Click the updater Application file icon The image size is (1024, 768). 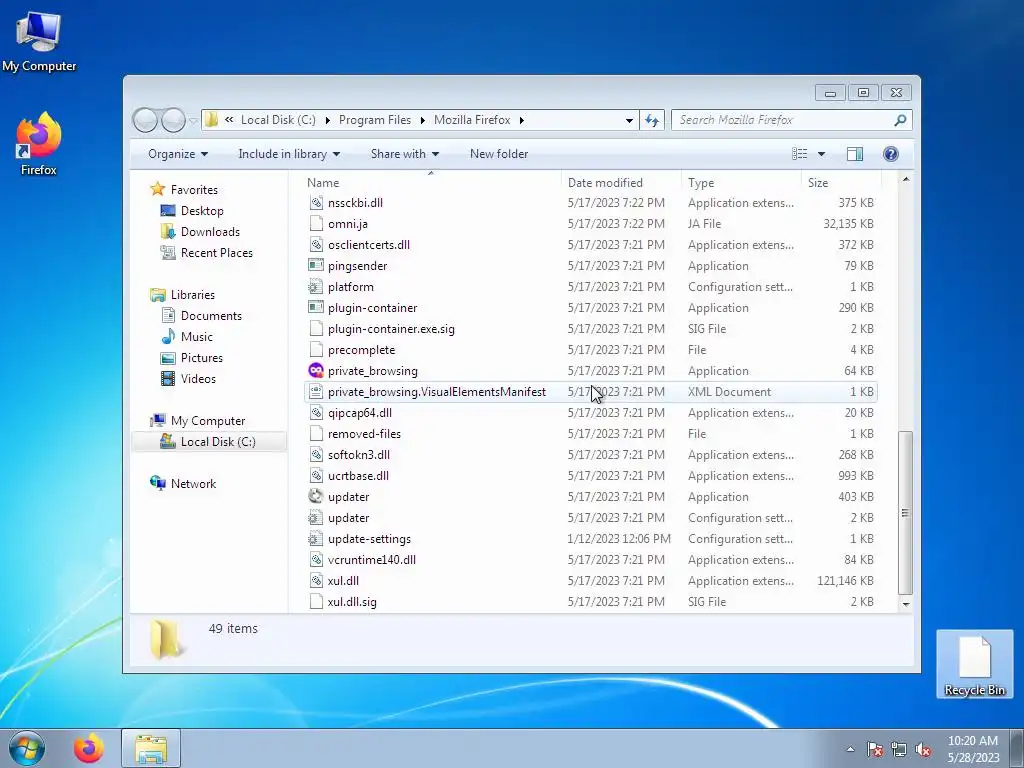(x=316, y=496)
